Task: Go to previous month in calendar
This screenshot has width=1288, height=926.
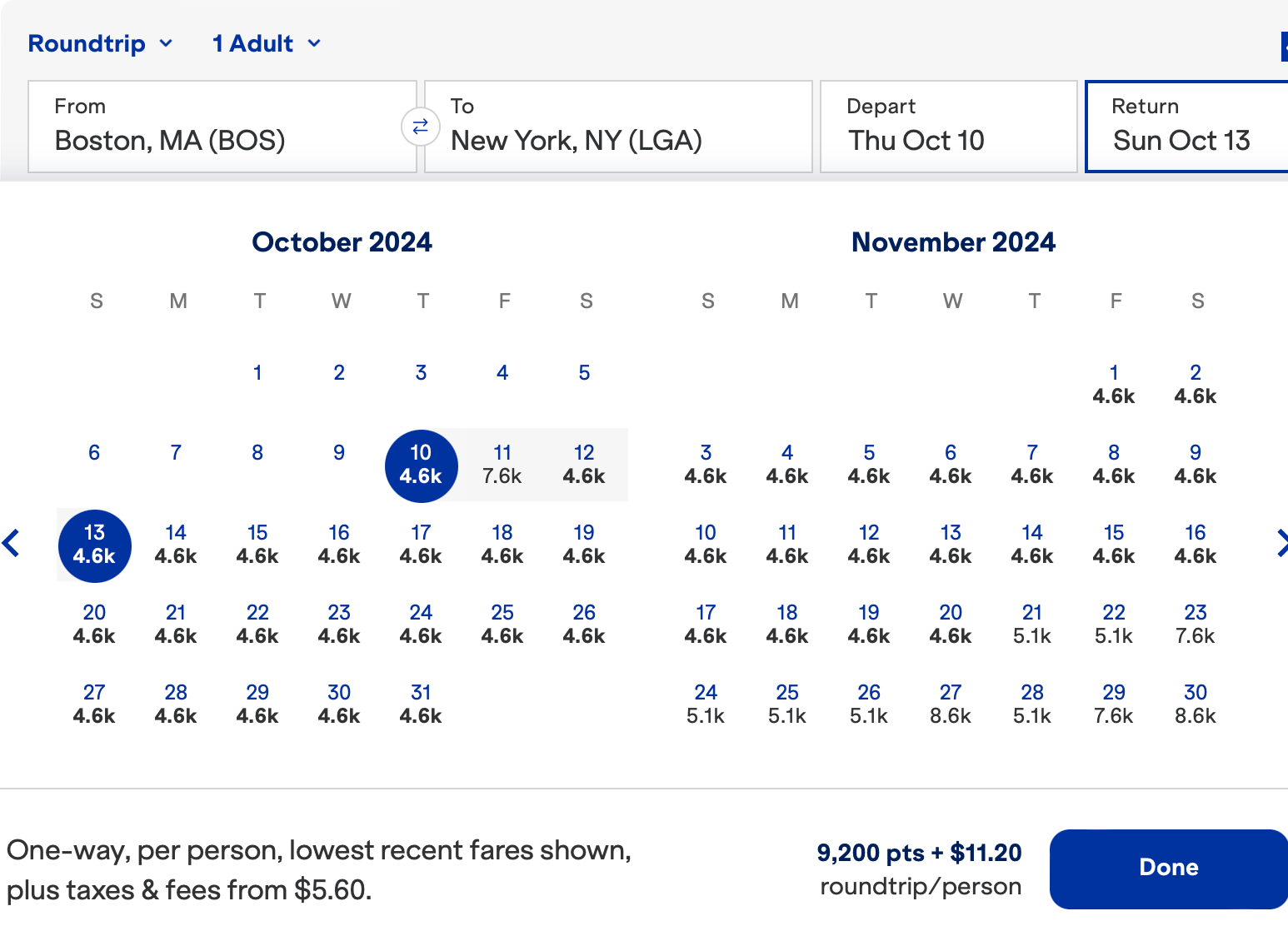Action: tap(12, 543)
